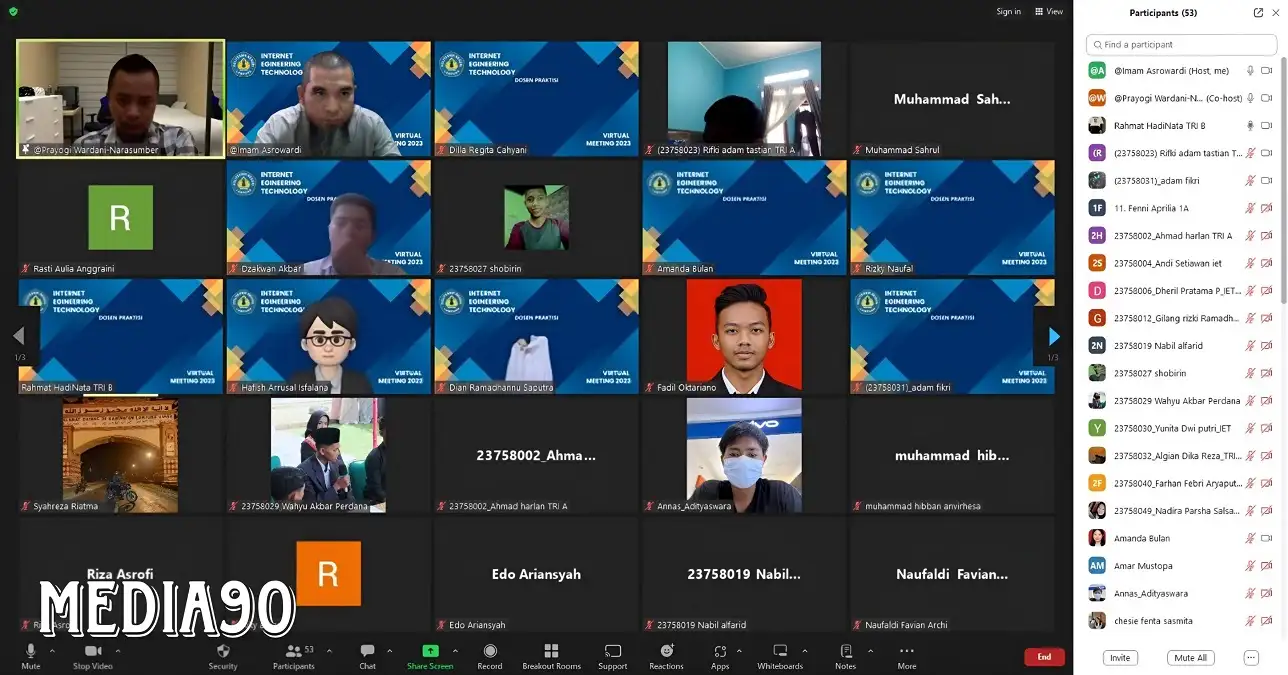Pop out the Participants panel
The width and height of the screenshot is (1288, 675).
1258,13
